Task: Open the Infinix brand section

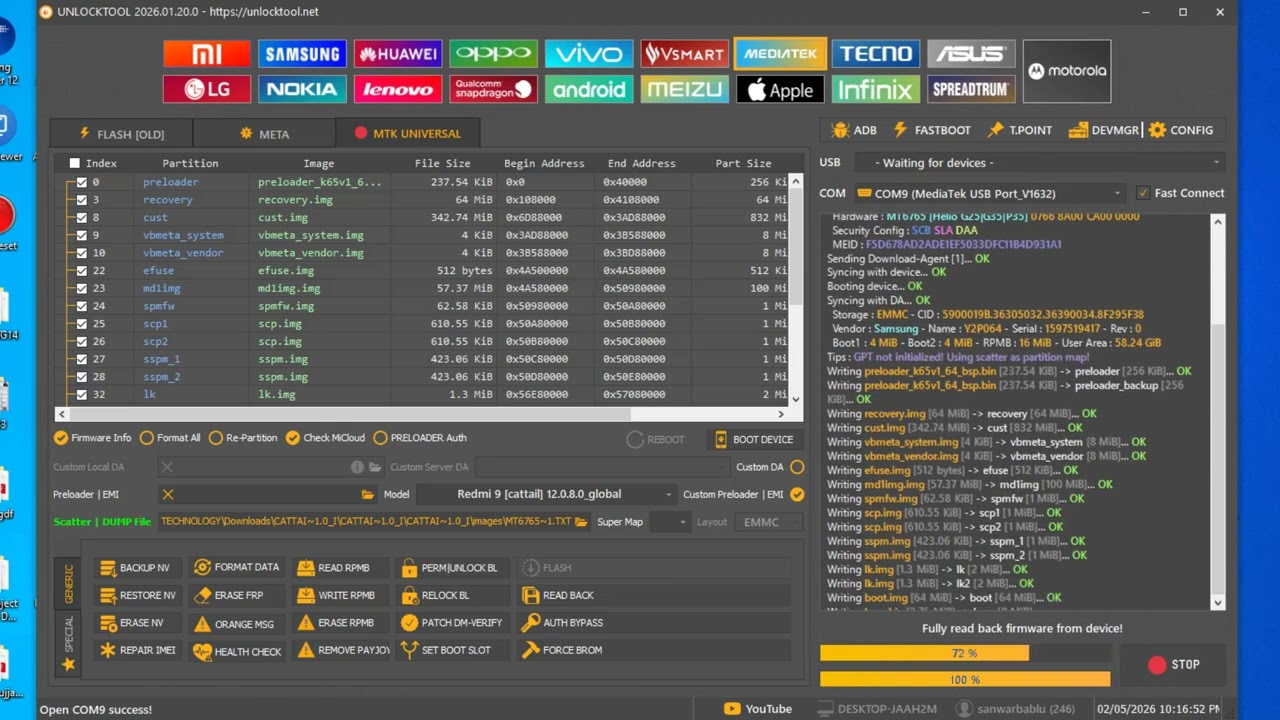Action: point(876,89)
